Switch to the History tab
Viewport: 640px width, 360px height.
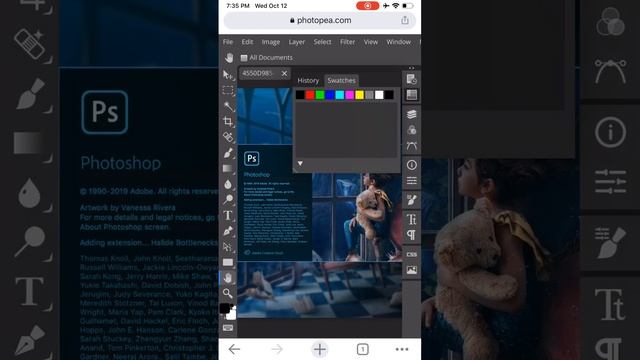tap(308, 80)
